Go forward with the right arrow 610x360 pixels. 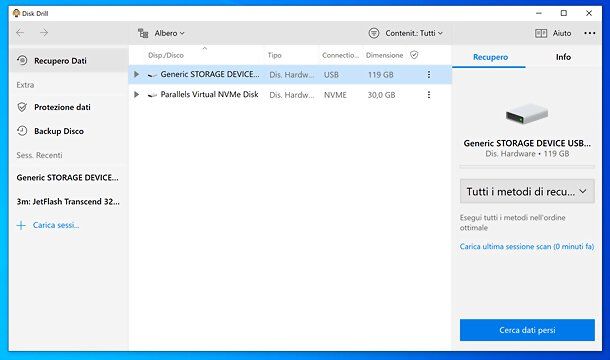44,33
